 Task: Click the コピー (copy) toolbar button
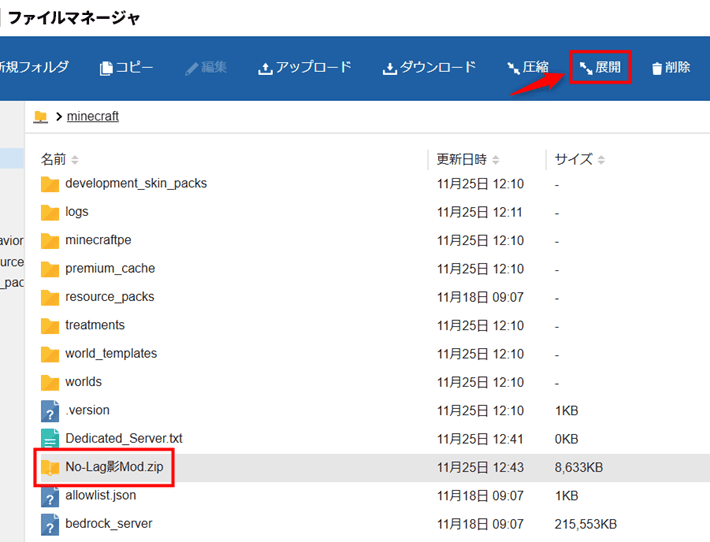click(126, 68)
